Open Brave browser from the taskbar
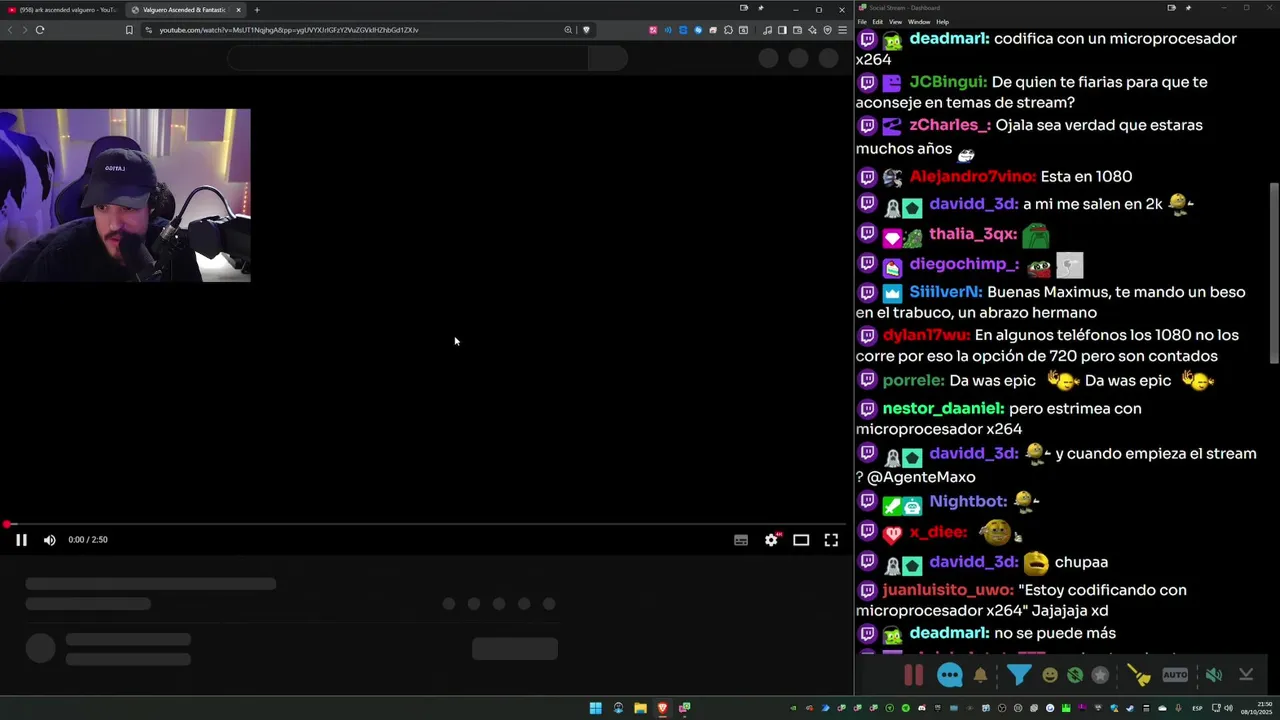 pyautogui.click(x=662, y=708)
